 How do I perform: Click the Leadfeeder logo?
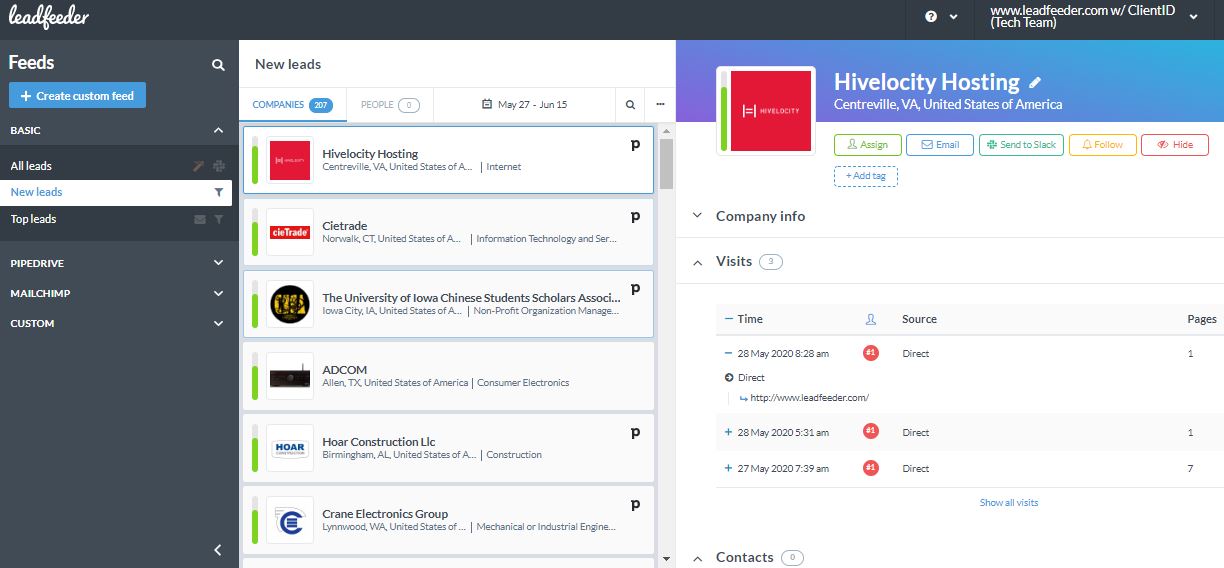(x=49, y=17)
